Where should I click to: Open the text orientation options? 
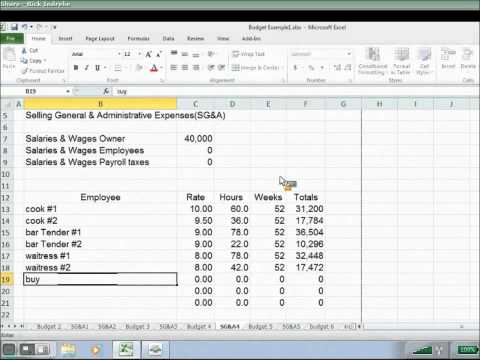pos(211,54)
